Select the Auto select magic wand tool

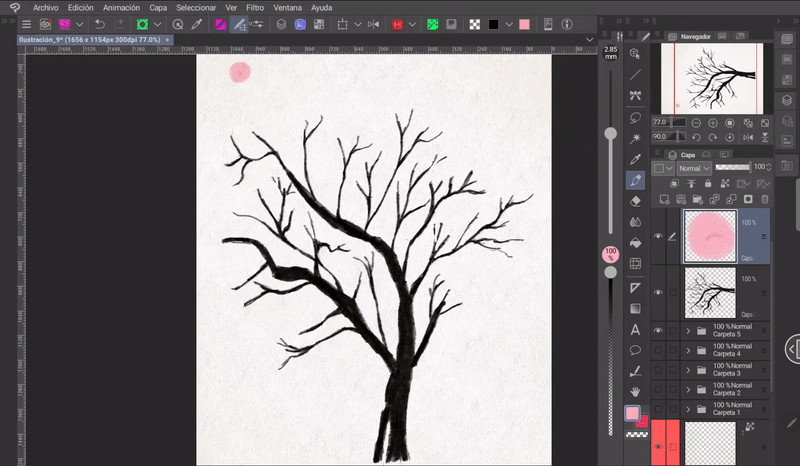pyautogui.click(x=635, y=138)
